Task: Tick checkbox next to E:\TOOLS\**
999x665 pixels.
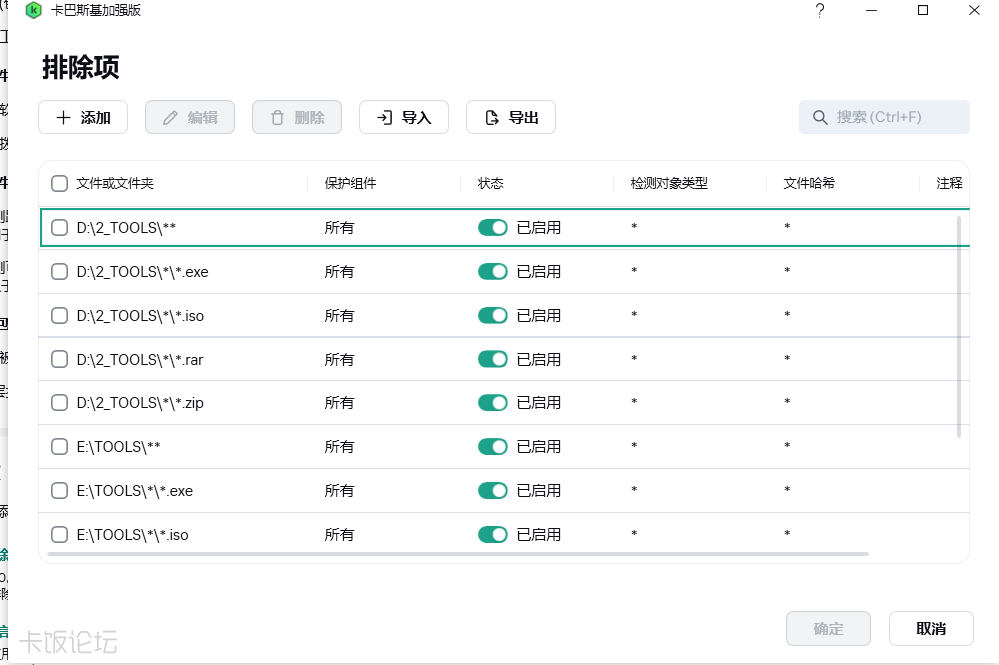Action: [59, 447]
